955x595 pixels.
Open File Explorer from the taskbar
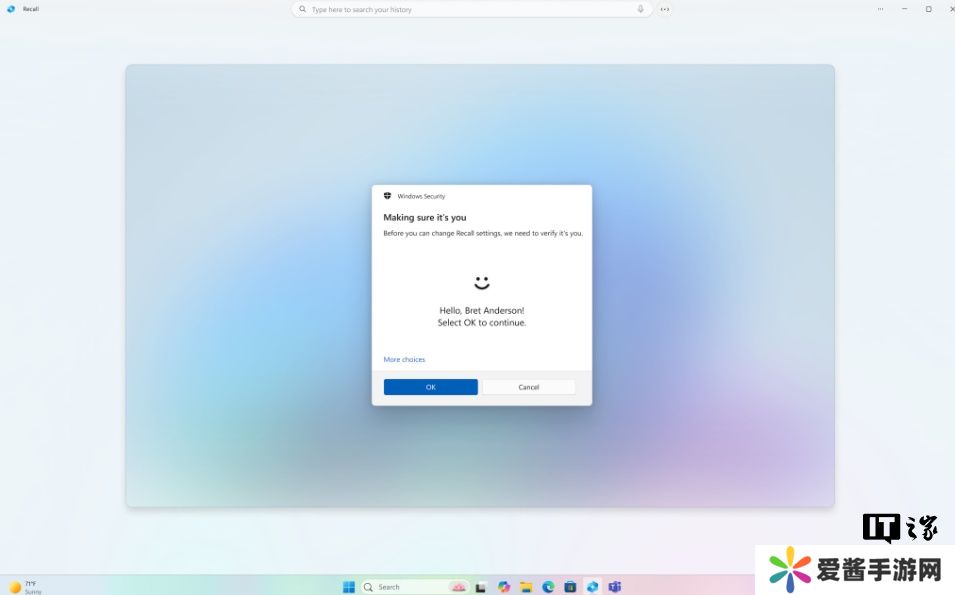tap(526, 587)
